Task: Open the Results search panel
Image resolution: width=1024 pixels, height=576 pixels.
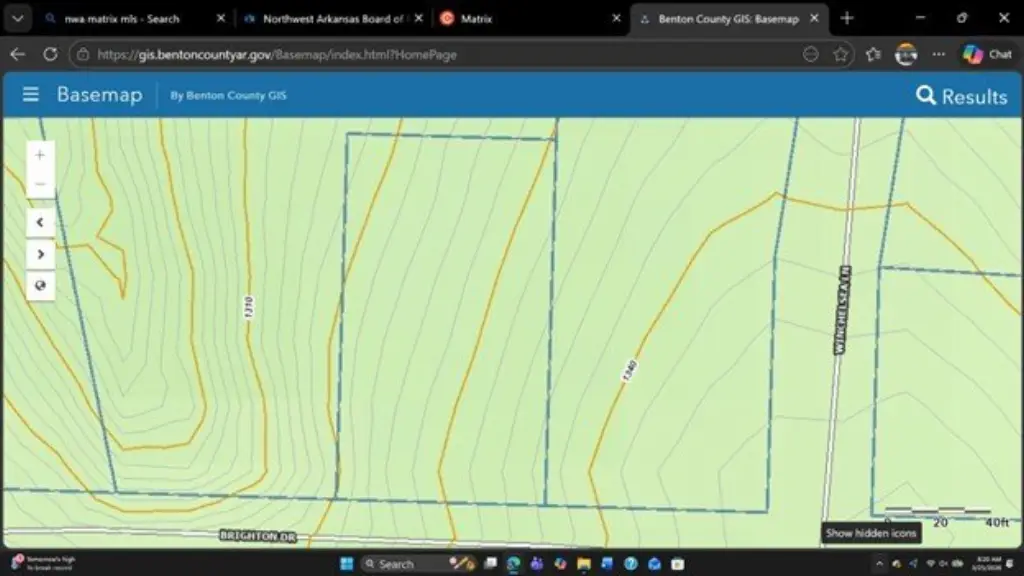Action: [x=961, y=96]
